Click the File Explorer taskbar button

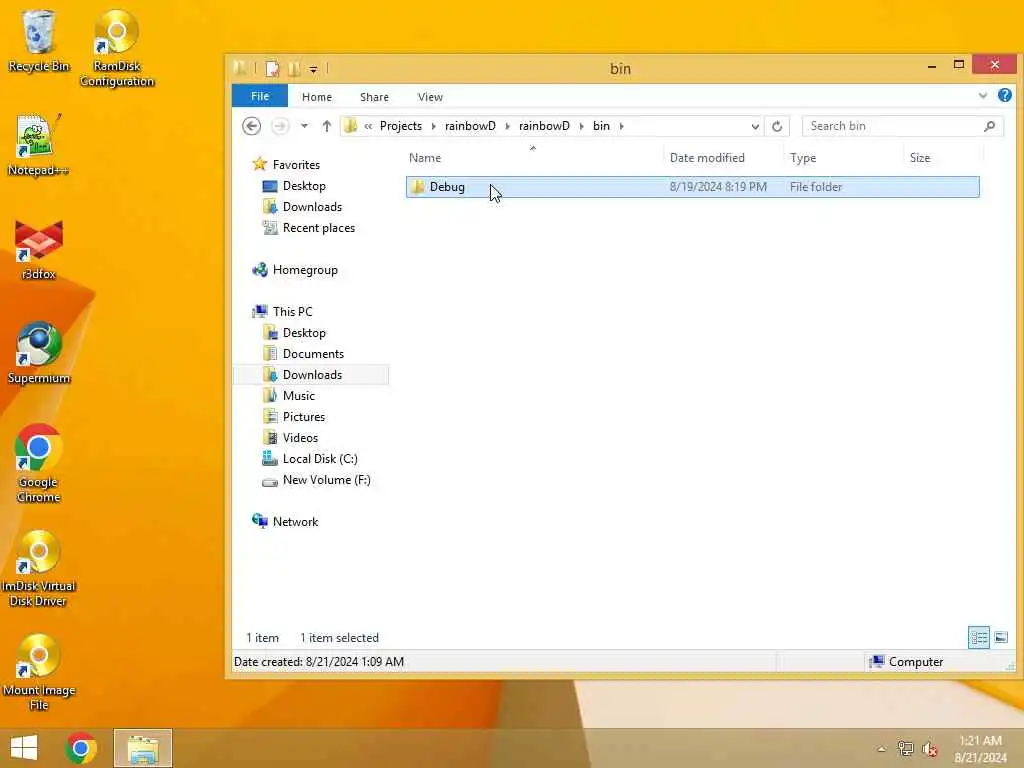click(x=143, y=748)
